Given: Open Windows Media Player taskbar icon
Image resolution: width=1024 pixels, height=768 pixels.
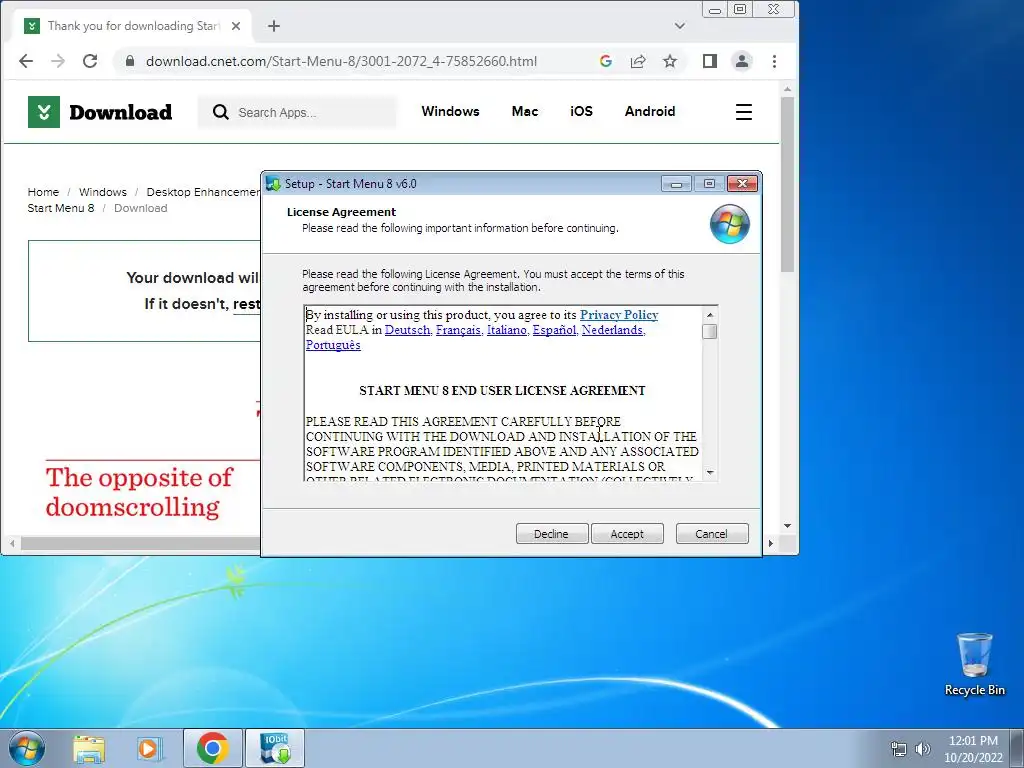Looking at the screenshot, I should tap(150, 748).
